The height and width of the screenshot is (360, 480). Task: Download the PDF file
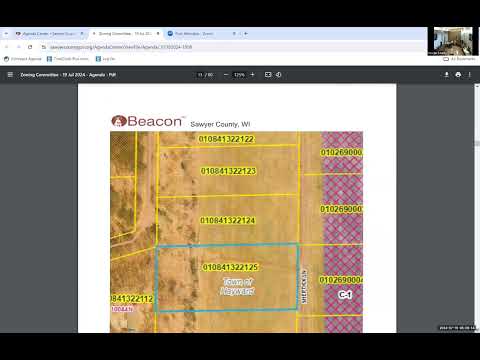click(446, 75)
